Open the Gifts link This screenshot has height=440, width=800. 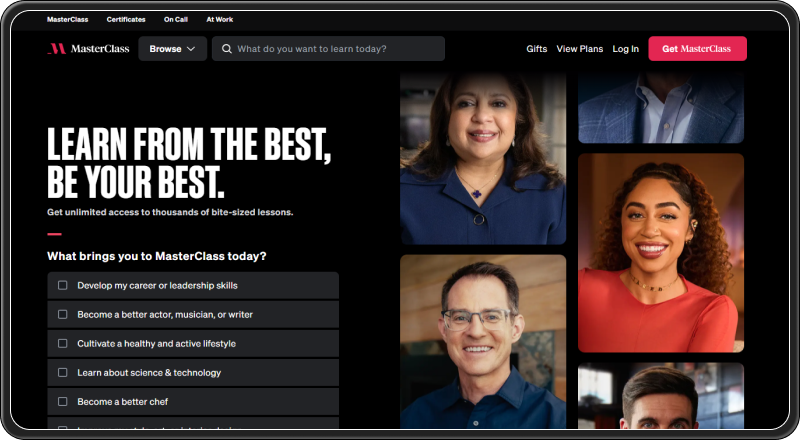pyautogui.click(x=536, y=49)
